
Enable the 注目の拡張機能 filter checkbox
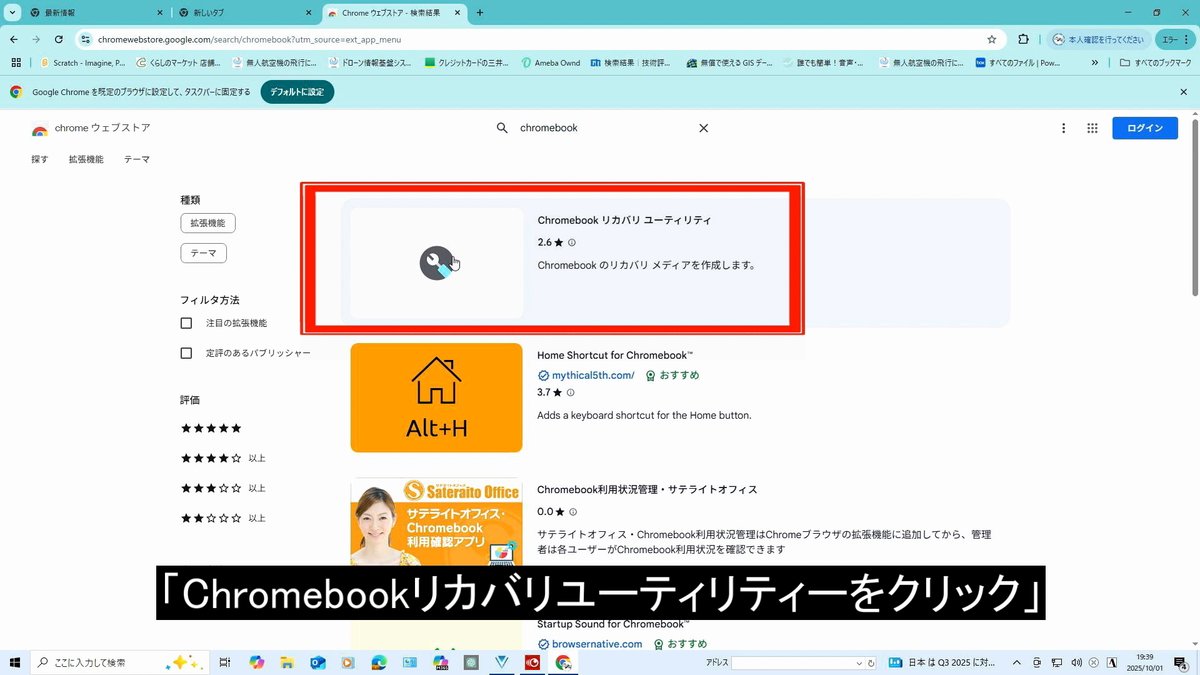pyautogui.click(x=186, y=323)
